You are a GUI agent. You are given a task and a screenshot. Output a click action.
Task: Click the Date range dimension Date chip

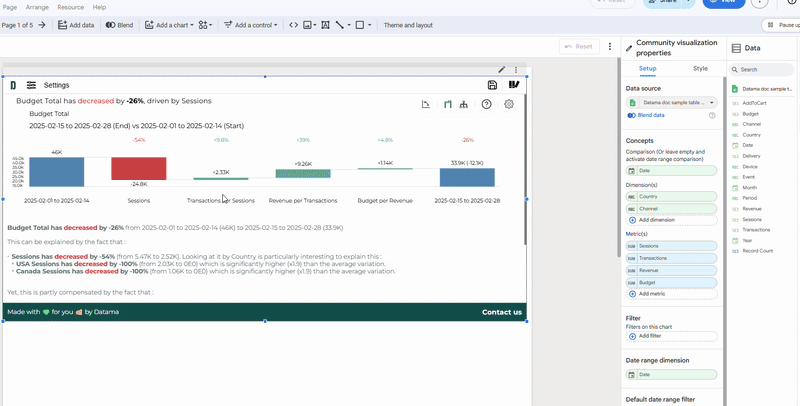pos(671,374)
